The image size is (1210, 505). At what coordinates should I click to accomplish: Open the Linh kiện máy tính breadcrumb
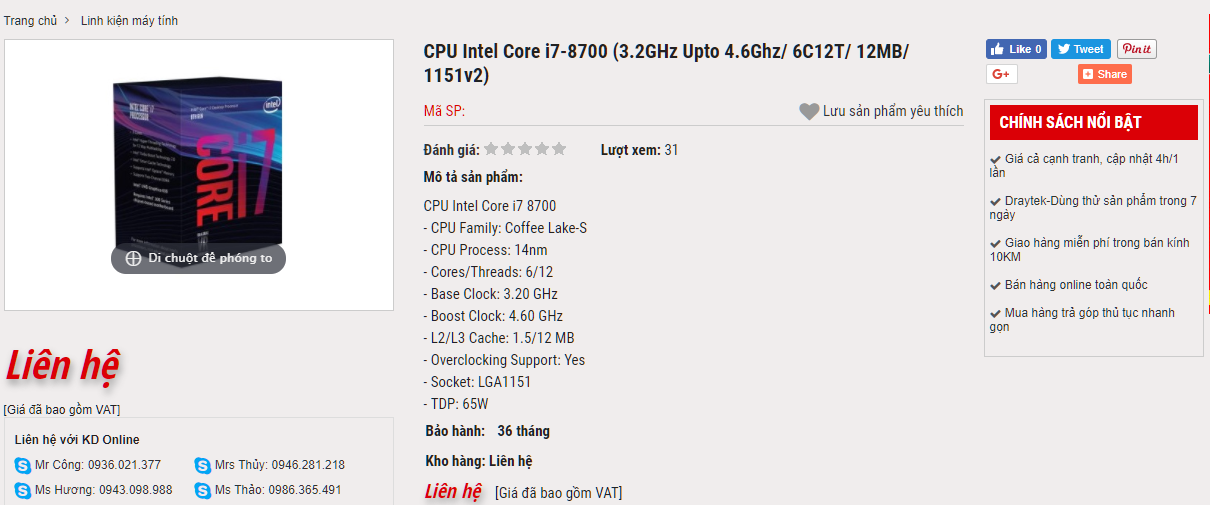pos(129,21)
